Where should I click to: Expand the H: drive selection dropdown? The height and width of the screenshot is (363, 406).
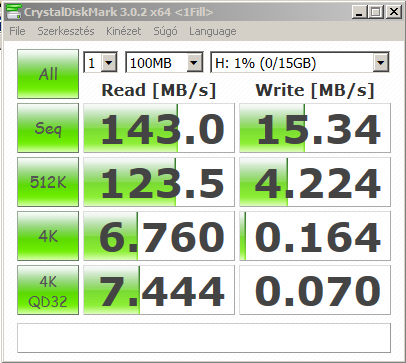tap(380, 62)
